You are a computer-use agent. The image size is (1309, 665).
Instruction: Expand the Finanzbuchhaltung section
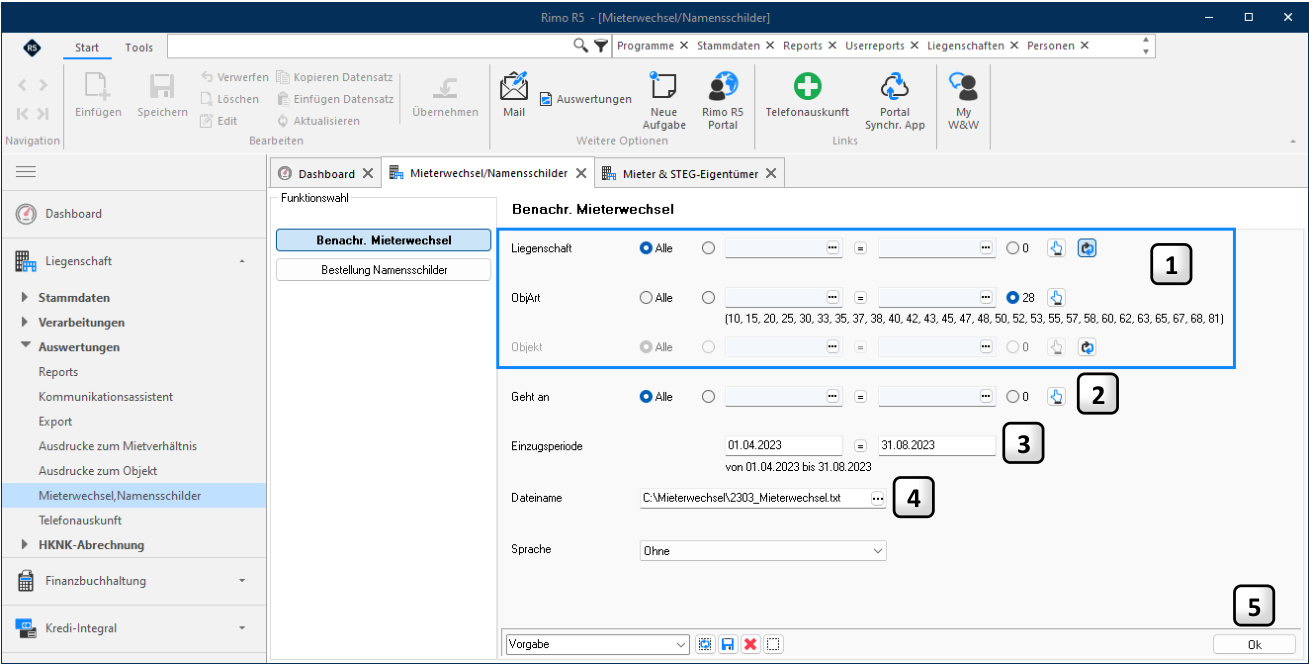pos(133,580)
